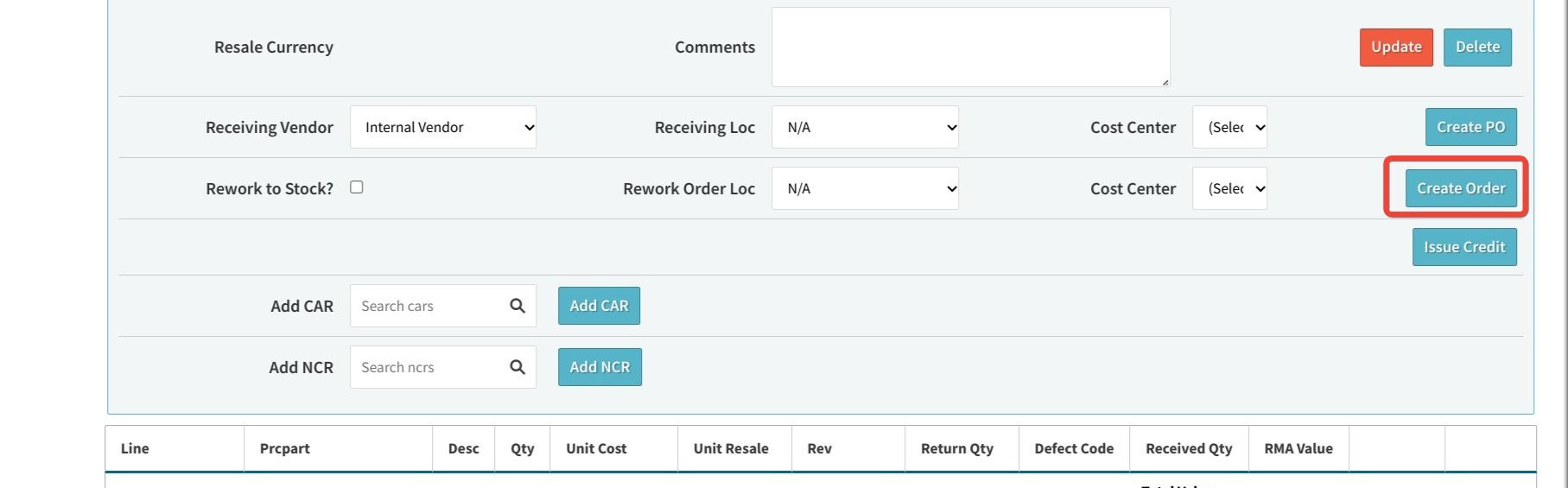Screen dimensions: 1568x488
Task: Open Cost Center dropdown beside Create PO
Action: click(x=1229, y=127)
